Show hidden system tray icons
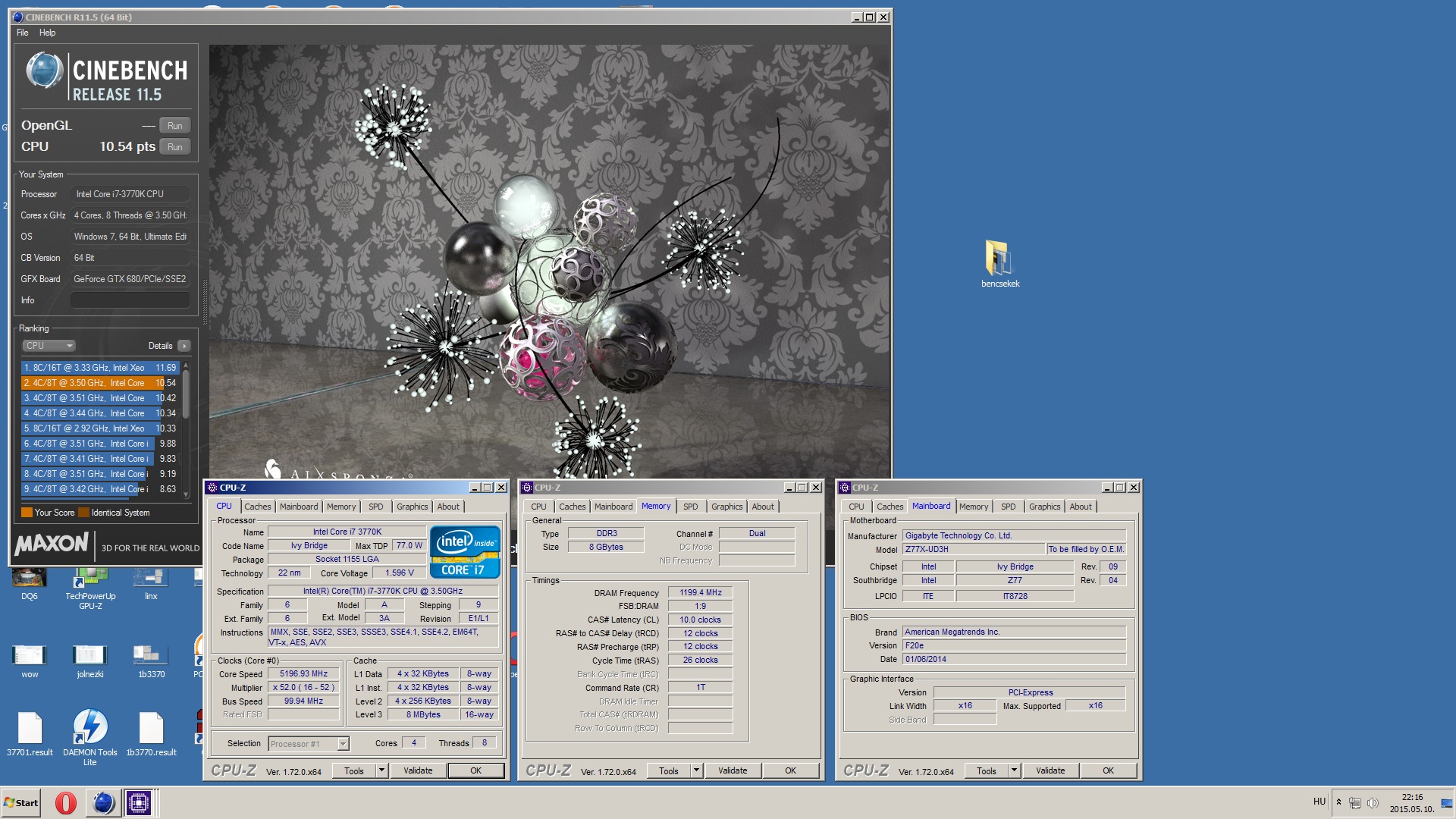Viewport: 1456px width, 819px height. (x=1338, y=802)
